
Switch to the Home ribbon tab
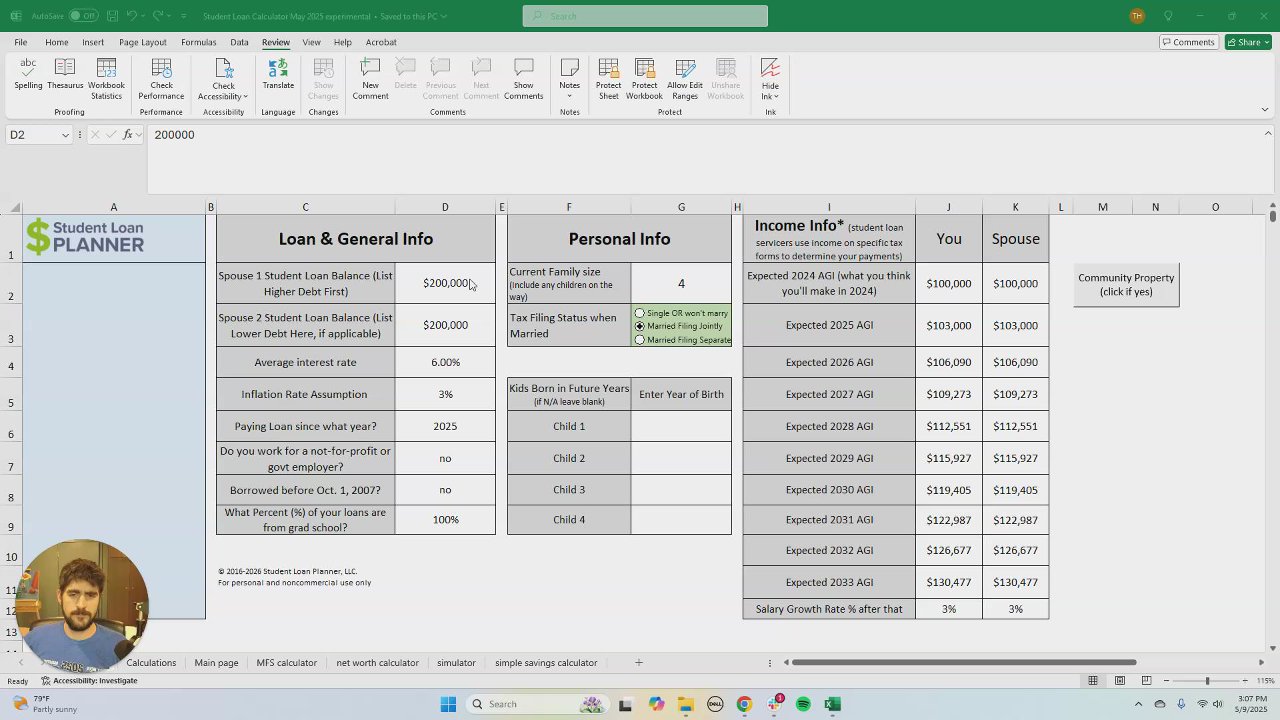click(x=56, y=42)
